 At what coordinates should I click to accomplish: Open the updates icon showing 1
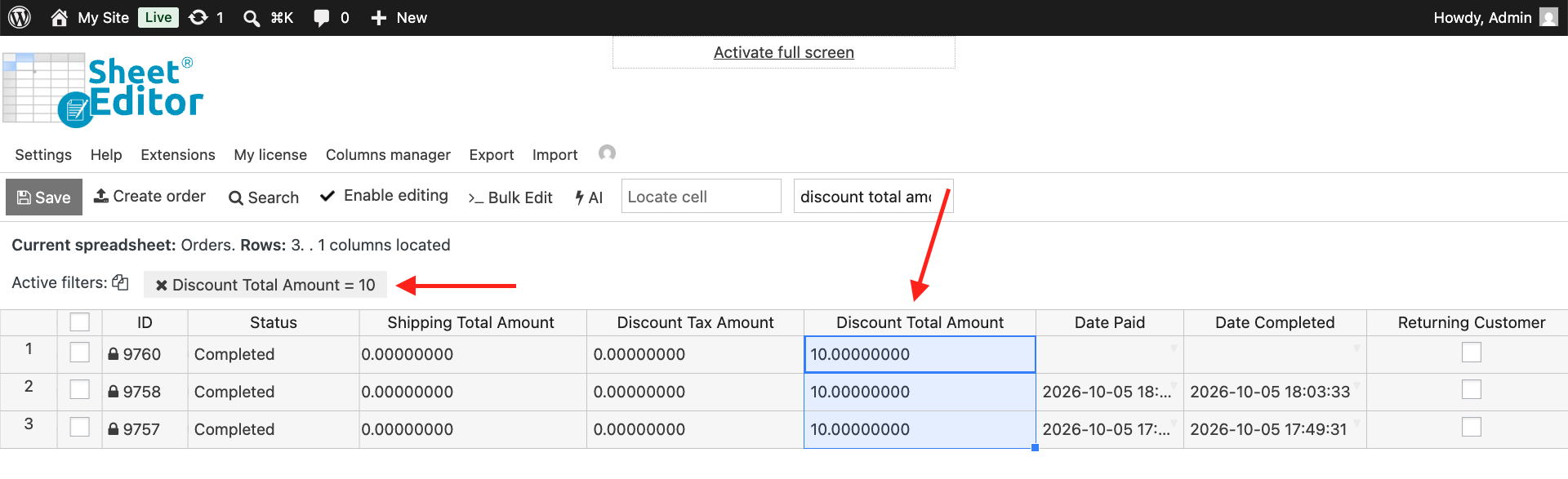[198, 17]
